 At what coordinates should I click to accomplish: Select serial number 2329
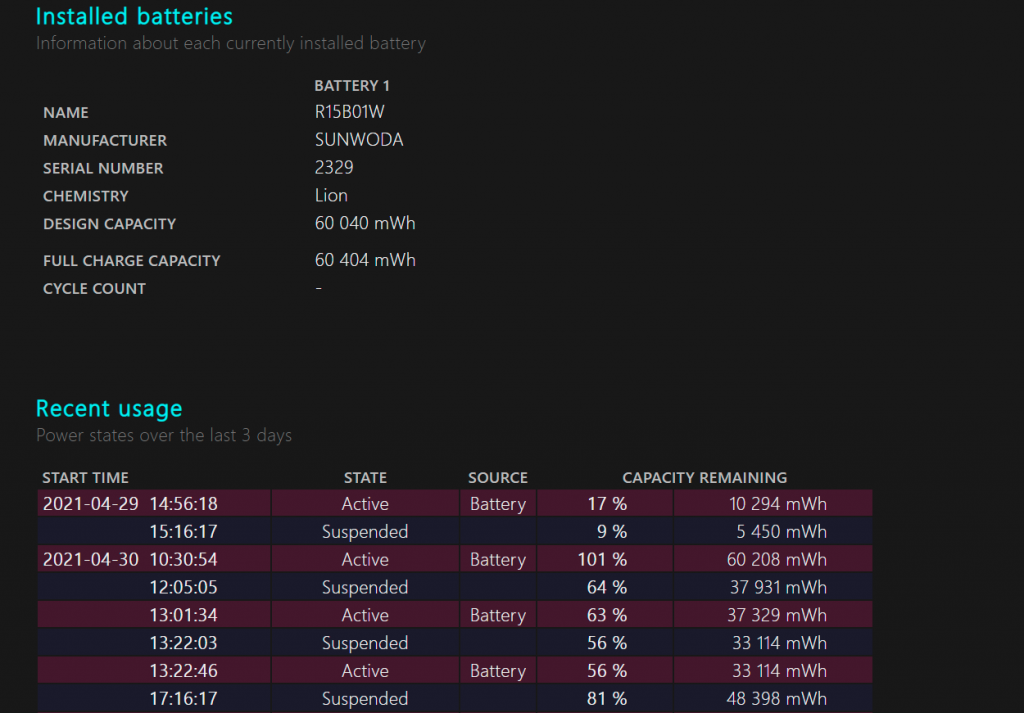(x=334, y=168)
